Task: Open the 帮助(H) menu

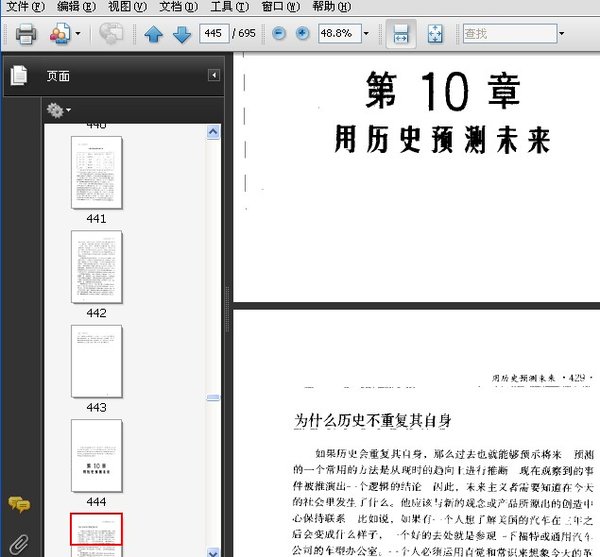Action: point(331,7)
